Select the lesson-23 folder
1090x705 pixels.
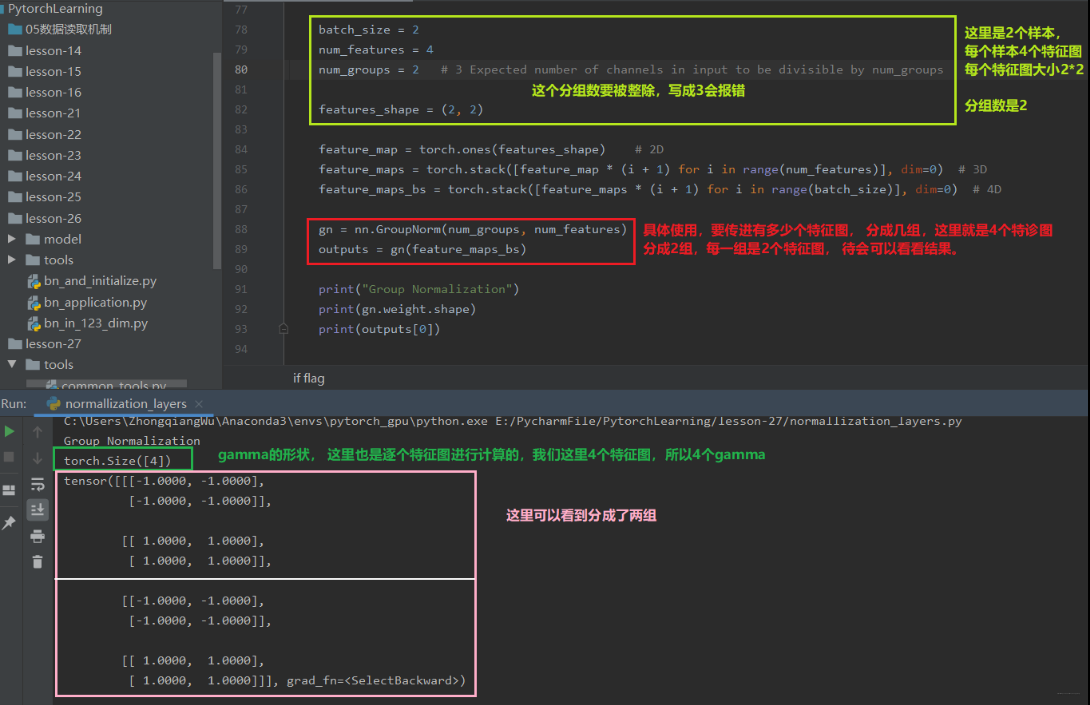click(53, 155)
